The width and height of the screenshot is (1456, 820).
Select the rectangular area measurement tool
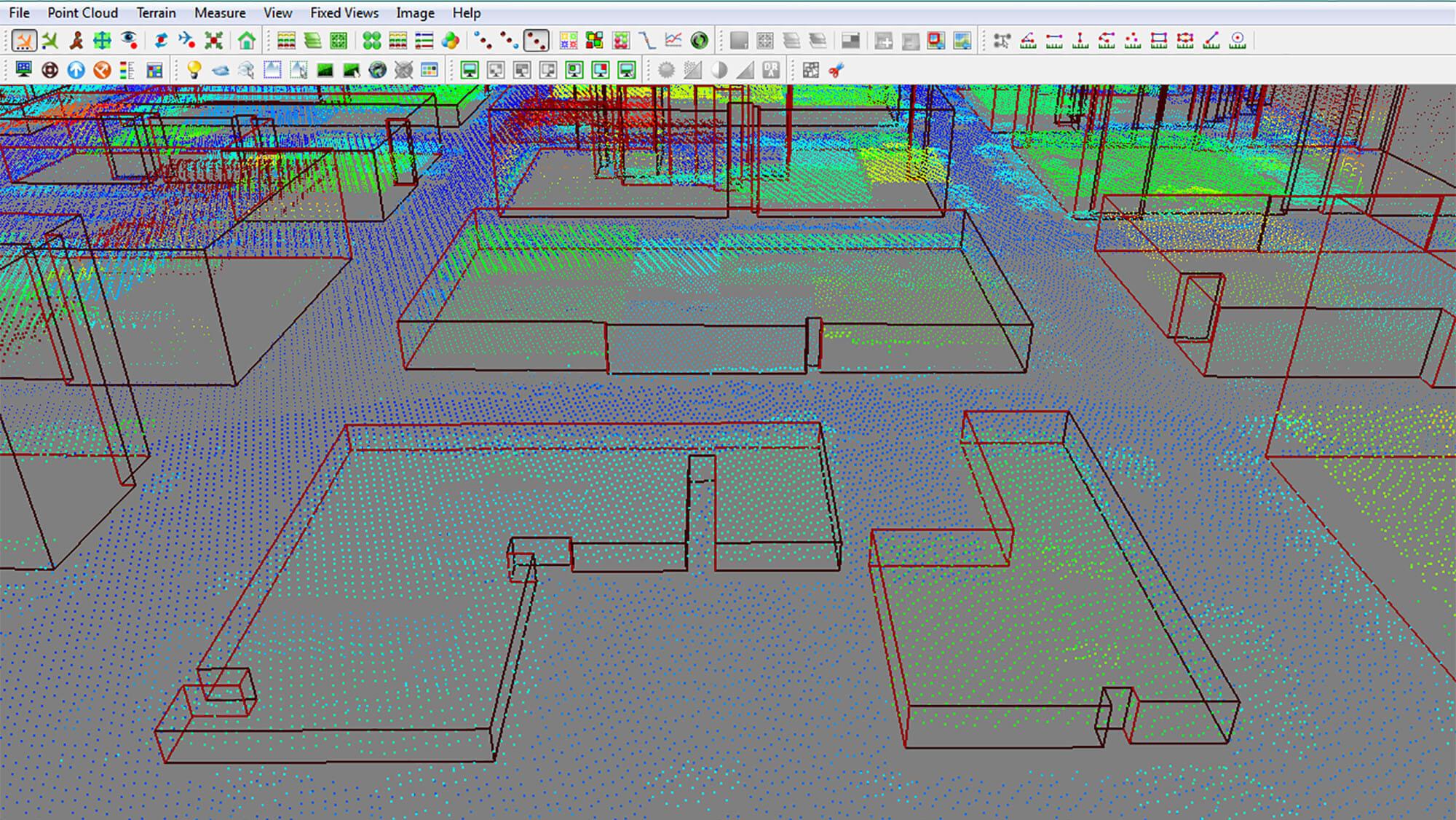1158,40
